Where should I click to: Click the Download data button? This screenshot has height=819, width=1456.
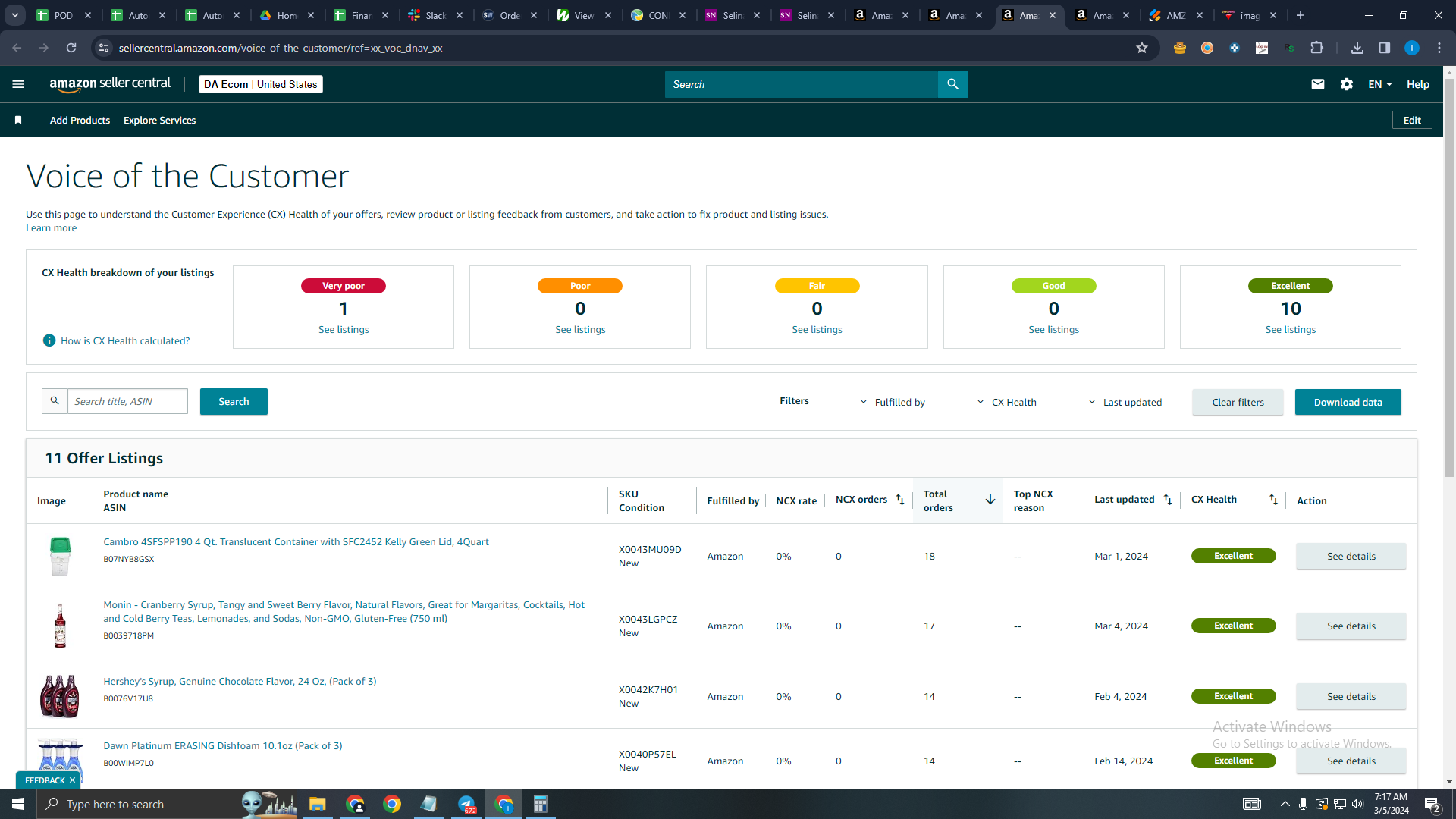1348,402
